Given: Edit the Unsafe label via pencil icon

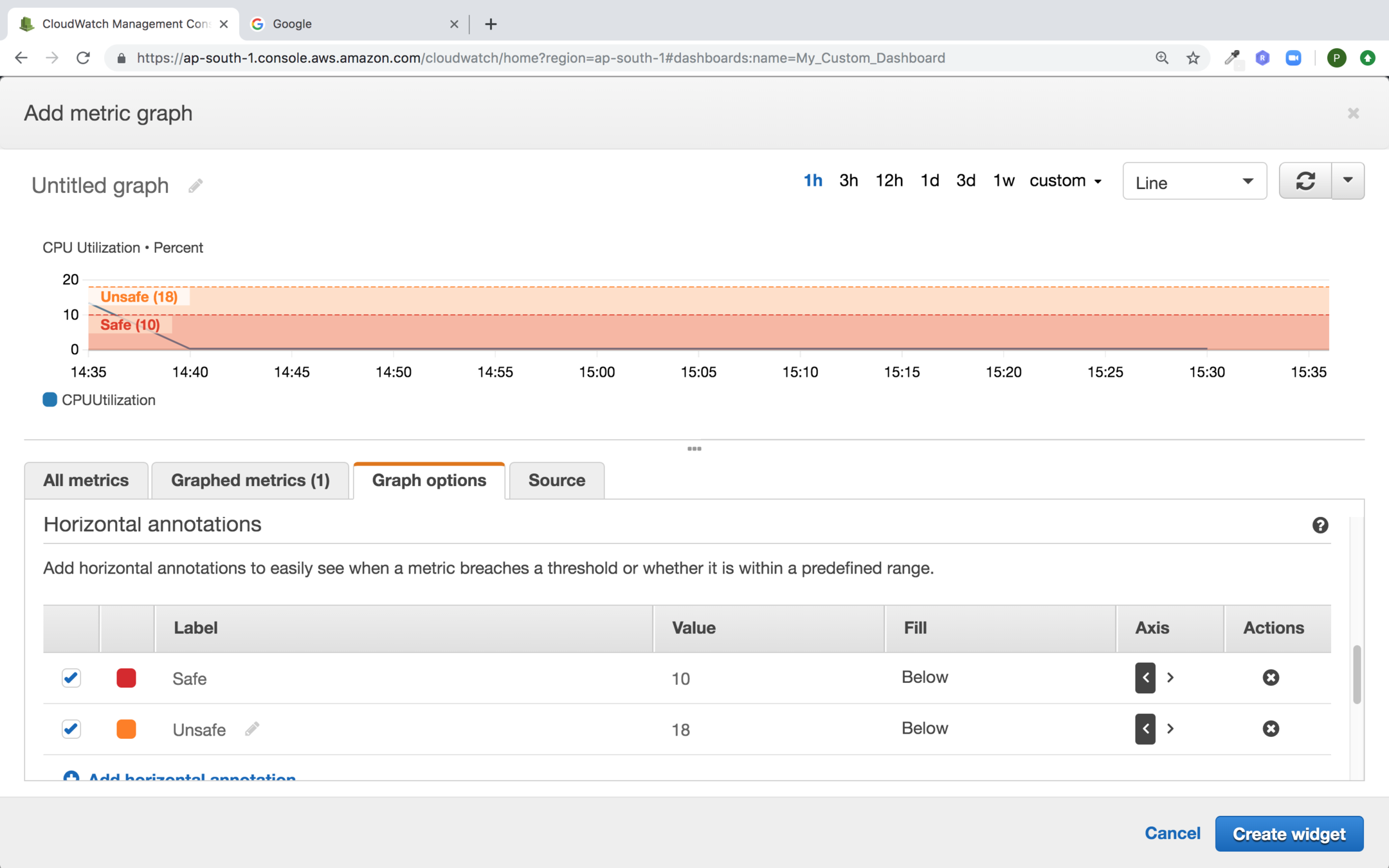Looking at the screenshot, I should (x=252, y=729).
